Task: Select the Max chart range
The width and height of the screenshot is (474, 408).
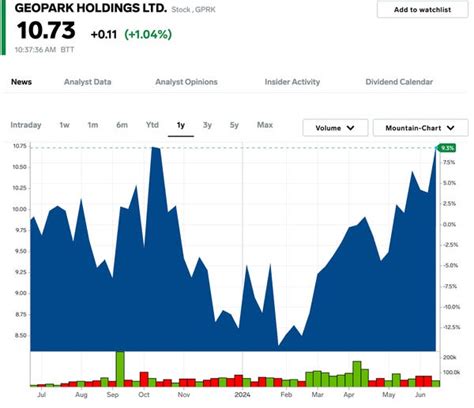Action: (x=265, y=125)
